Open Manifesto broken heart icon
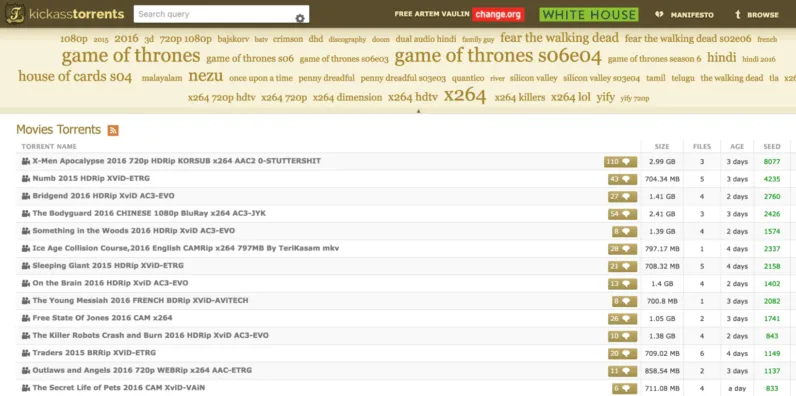796x396 pixels. [659, 15]
